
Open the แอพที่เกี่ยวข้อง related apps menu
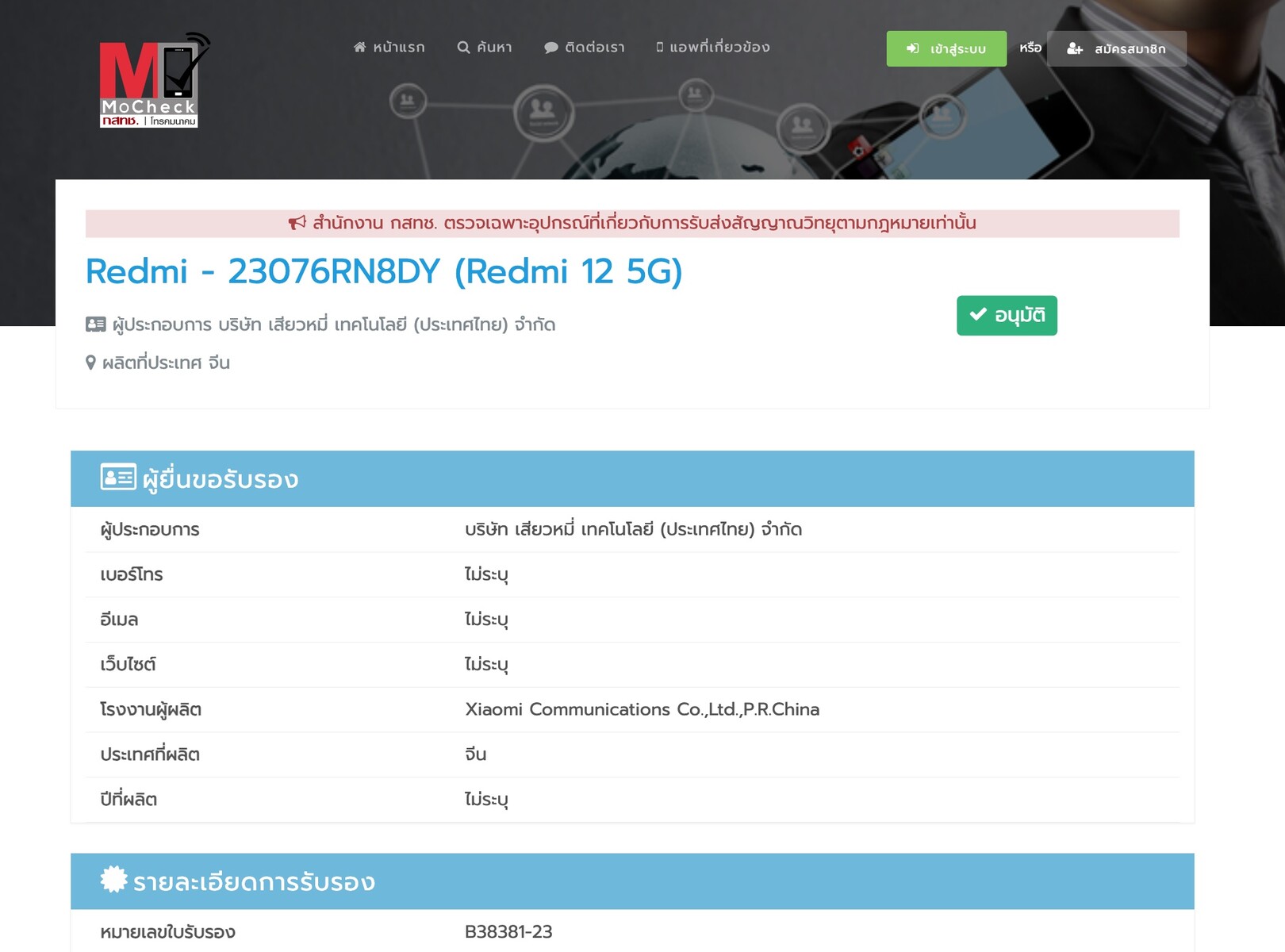pyautogui.click(x=712, y=48)
